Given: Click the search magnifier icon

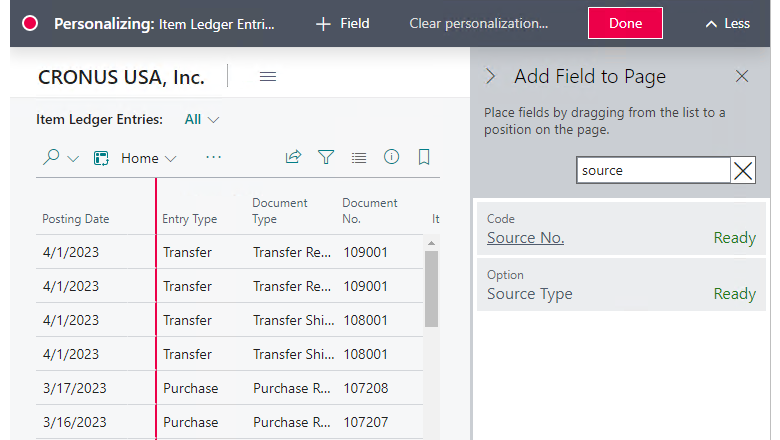Looking at the screenshot, I should point(51,158).
